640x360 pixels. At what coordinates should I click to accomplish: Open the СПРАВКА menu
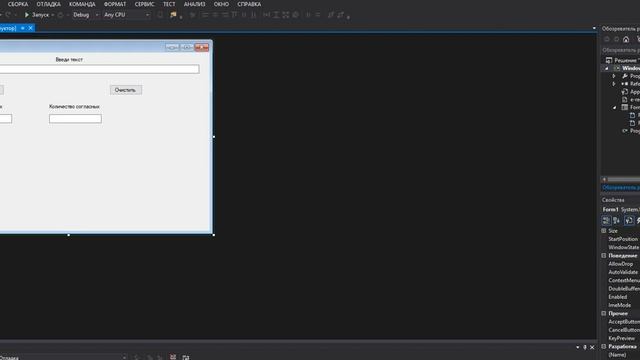249,4
